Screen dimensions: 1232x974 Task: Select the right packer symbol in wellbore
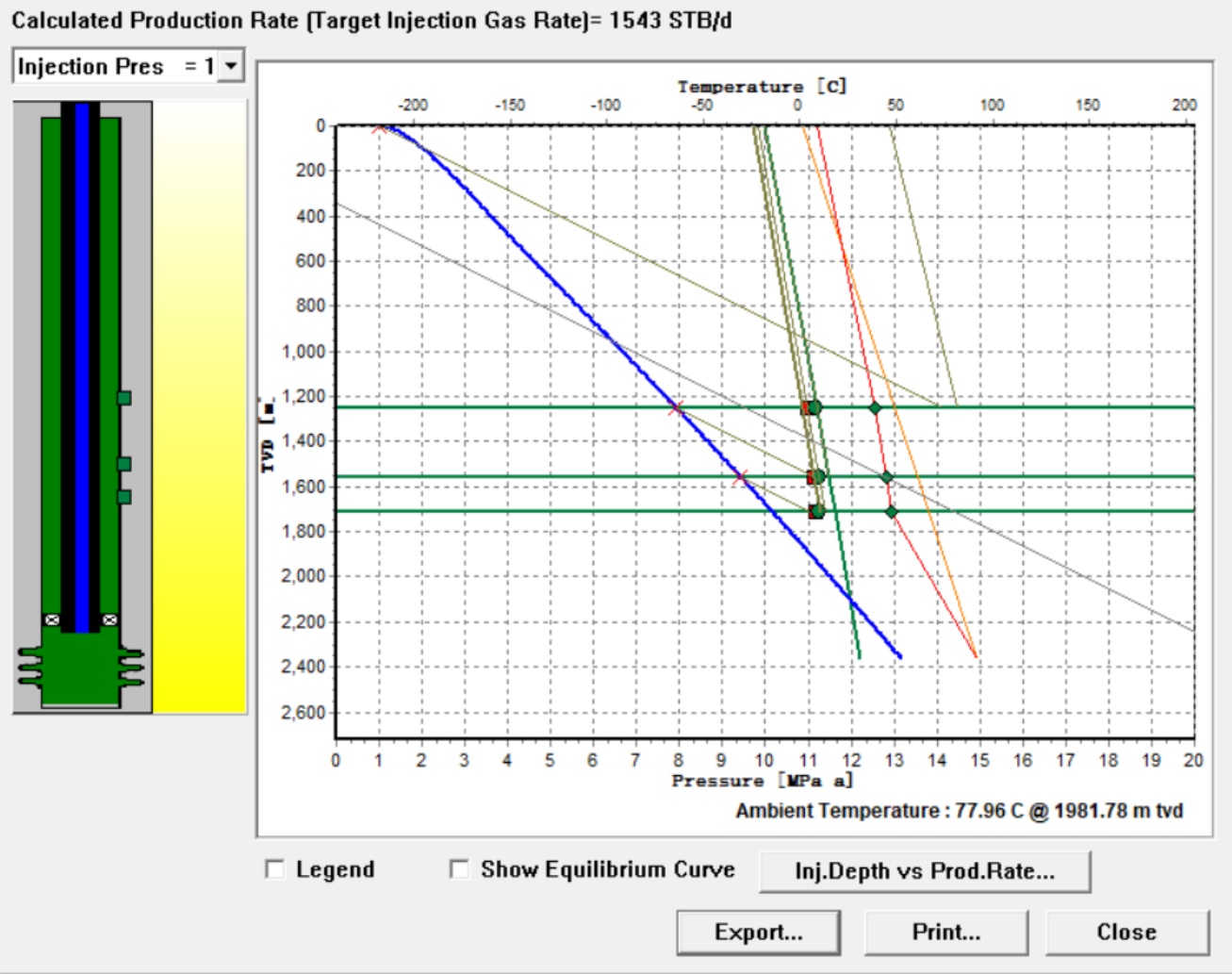click(x=109, y=619)
